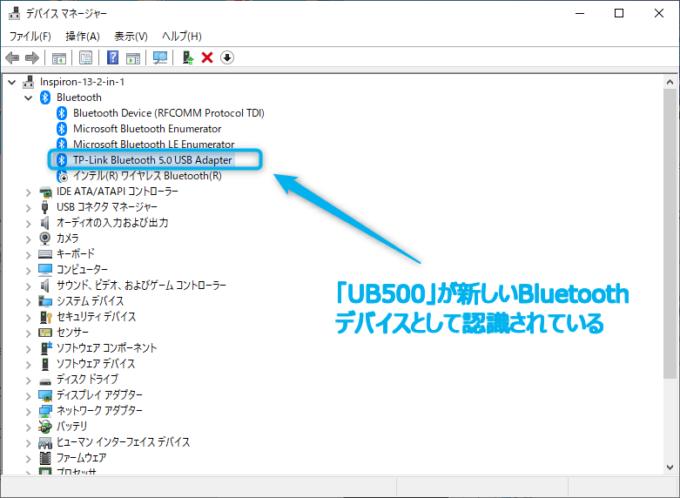Click the down-arrow disable device icon
The width and height of the screenshot is (680, 498).
point(227,58)
